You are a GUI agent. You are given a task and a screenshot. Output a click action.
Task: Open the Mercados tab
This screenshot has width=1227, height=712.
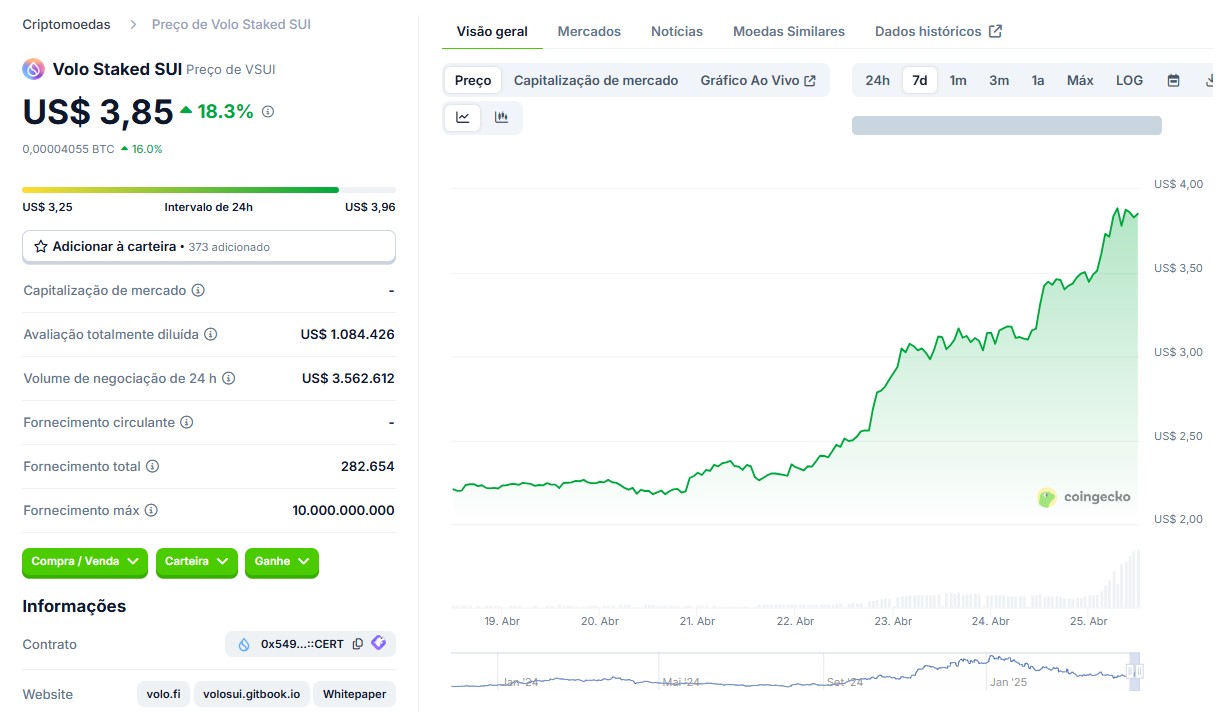pyautogui.click(x=589, y=31)
